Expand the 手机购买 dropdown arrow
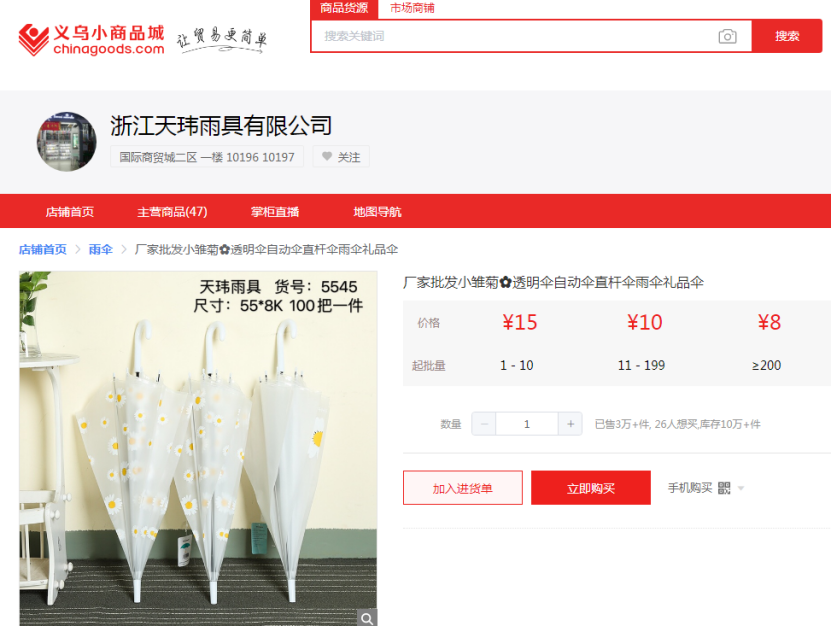 (741, 488)
